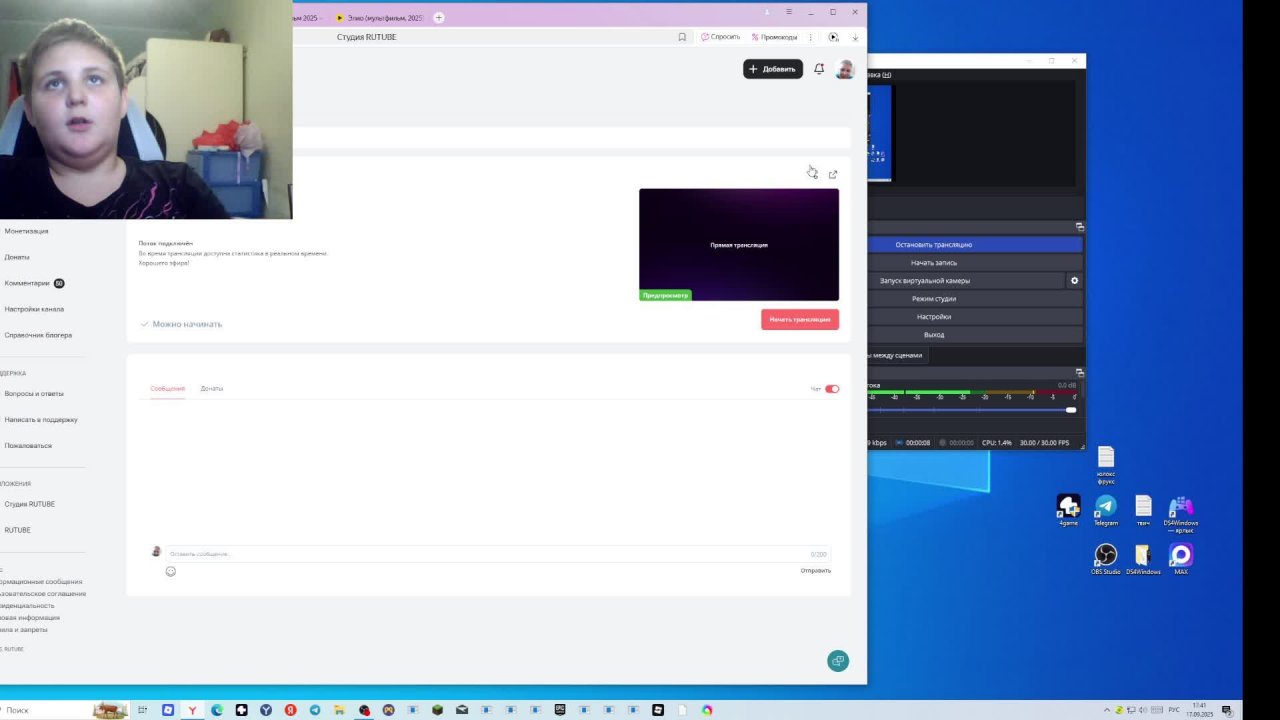Open Yandex Browser from the taskbar

pos(192,710)
